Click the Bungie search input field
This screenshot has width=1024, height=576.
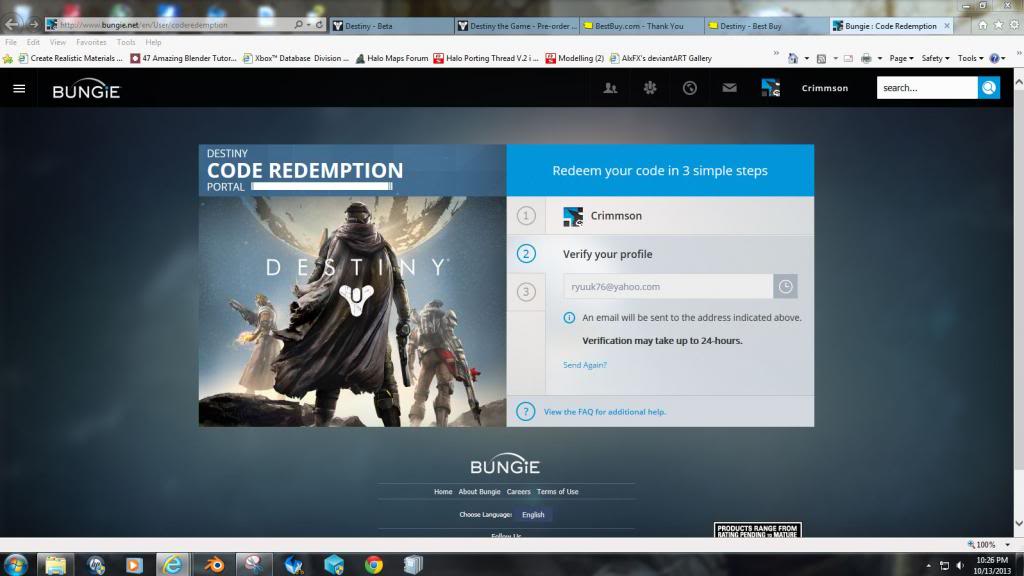tap(927, 88)
